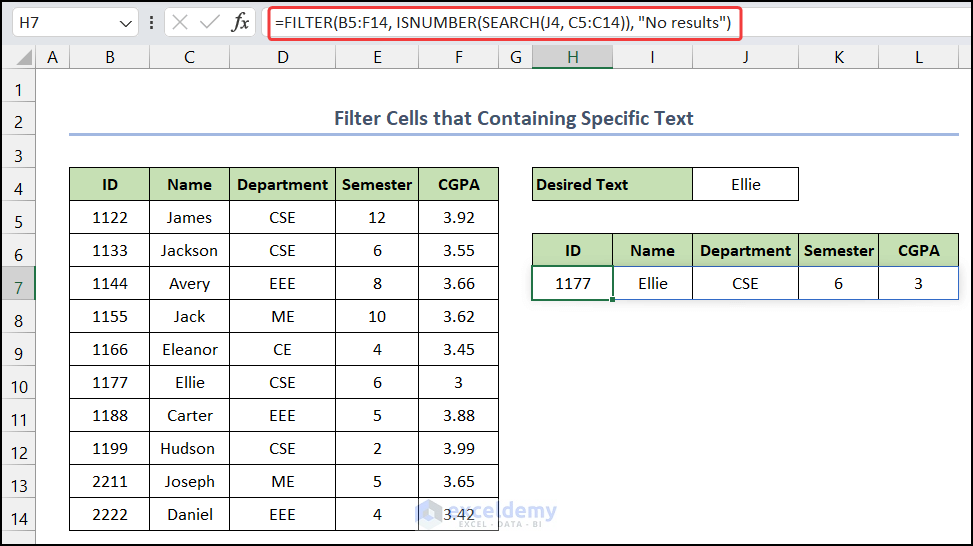Image resolution: width=973 pixels, height=546 pixels.
Task: Click the Enter checkmark icon in formula bar
Action: point(209,22)
